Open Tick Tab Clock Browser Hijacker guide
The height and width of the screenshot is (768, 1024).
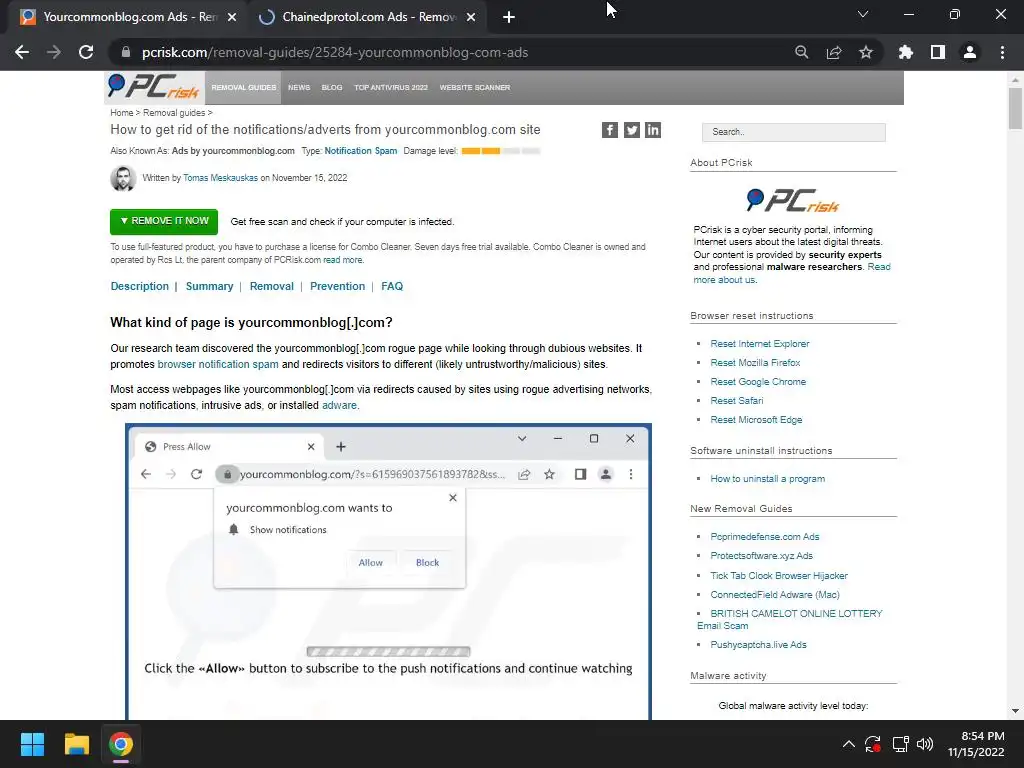(779, 575)
